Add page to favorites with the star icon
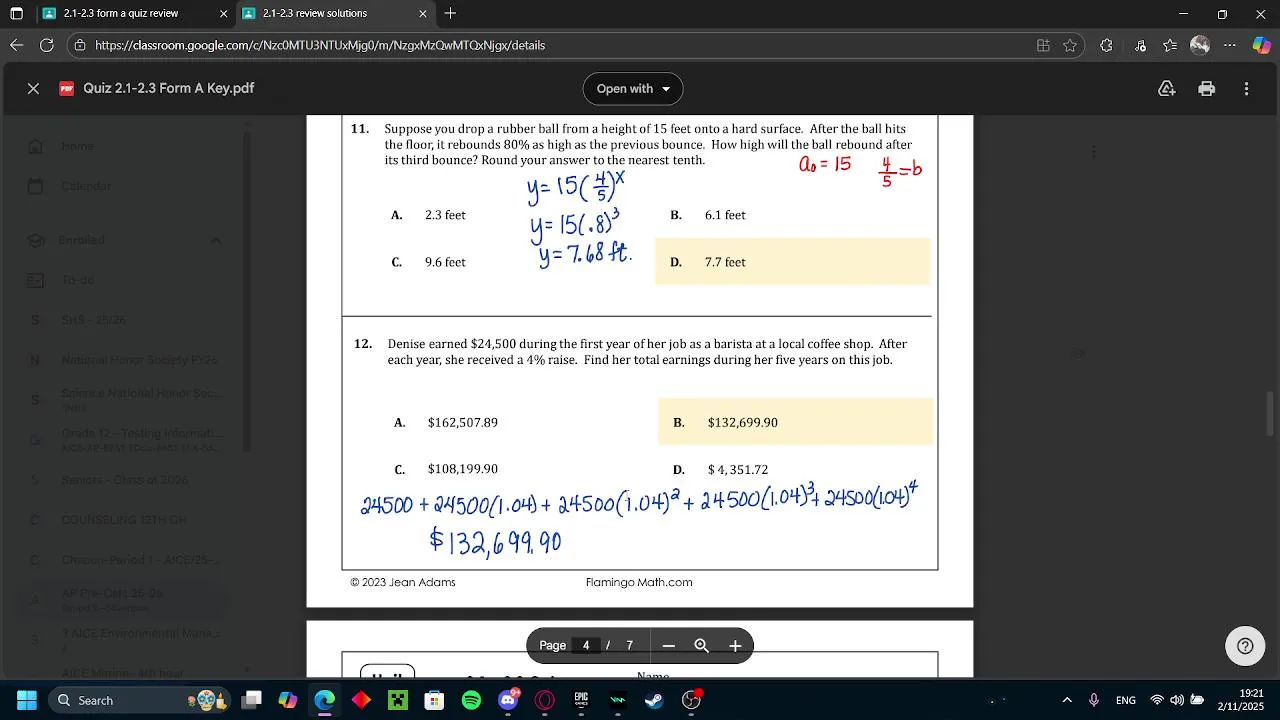 click(x=1070, y=45)
